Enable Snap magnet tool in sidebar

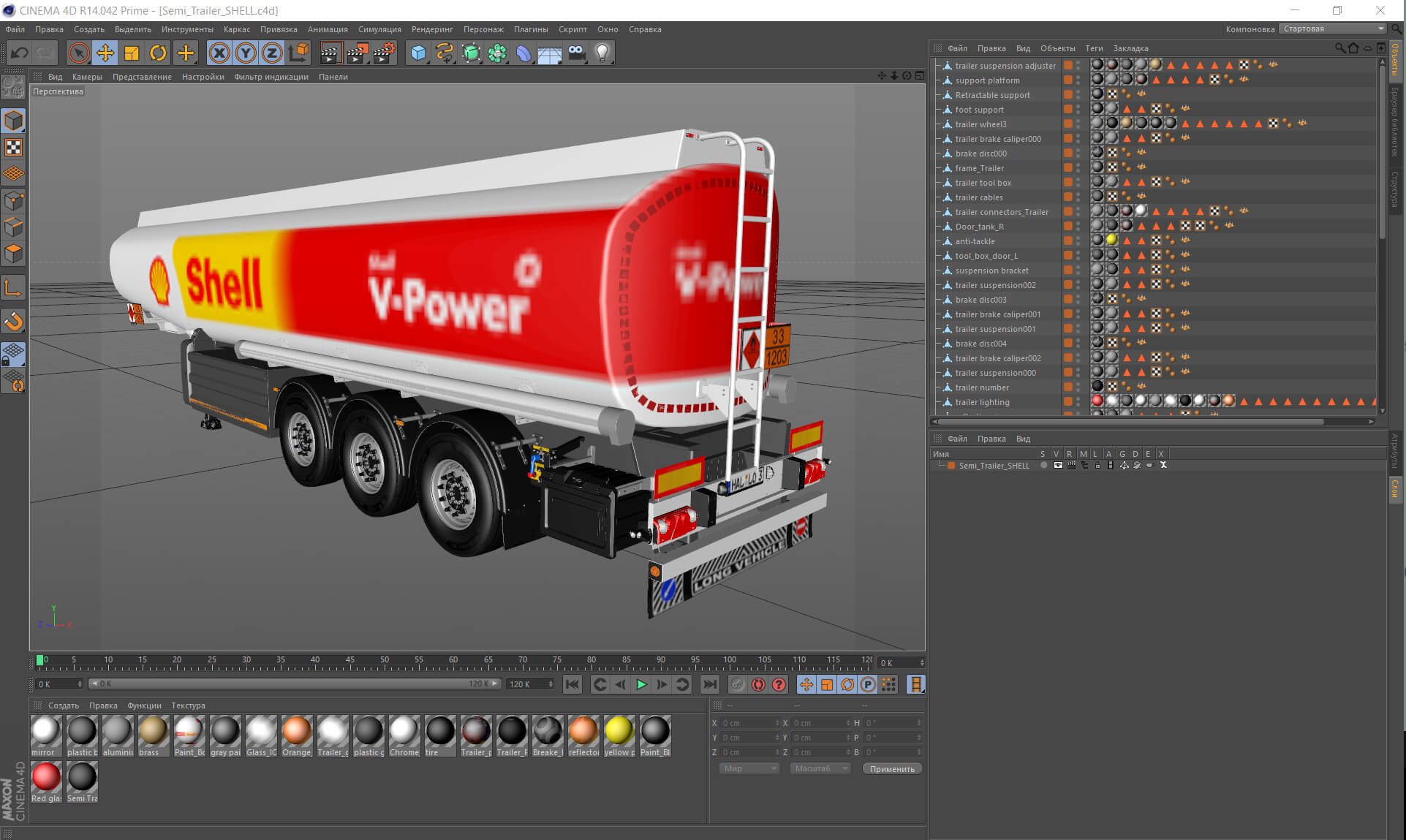[13, 321]
